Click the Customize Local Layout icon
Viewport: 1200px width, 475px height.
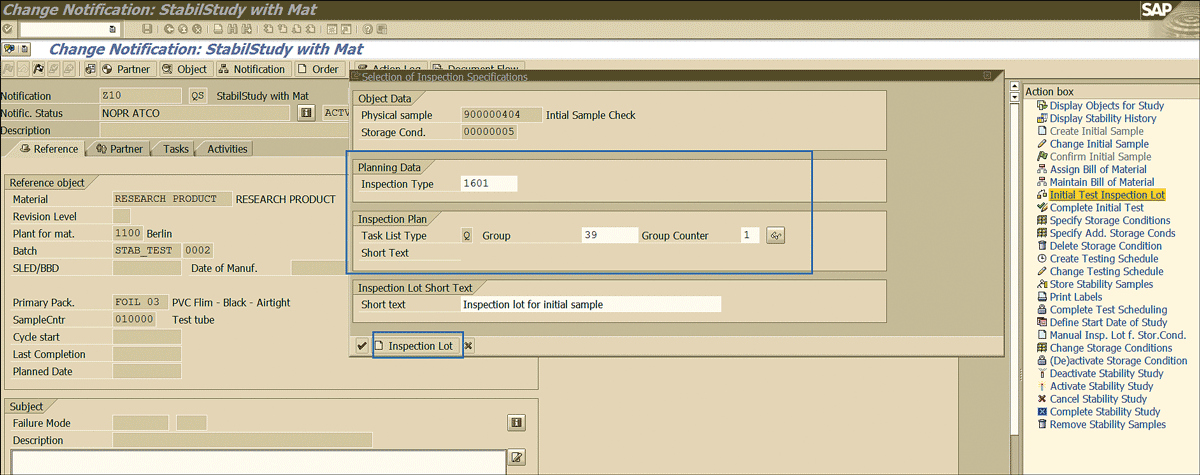(x=383, y=29)
